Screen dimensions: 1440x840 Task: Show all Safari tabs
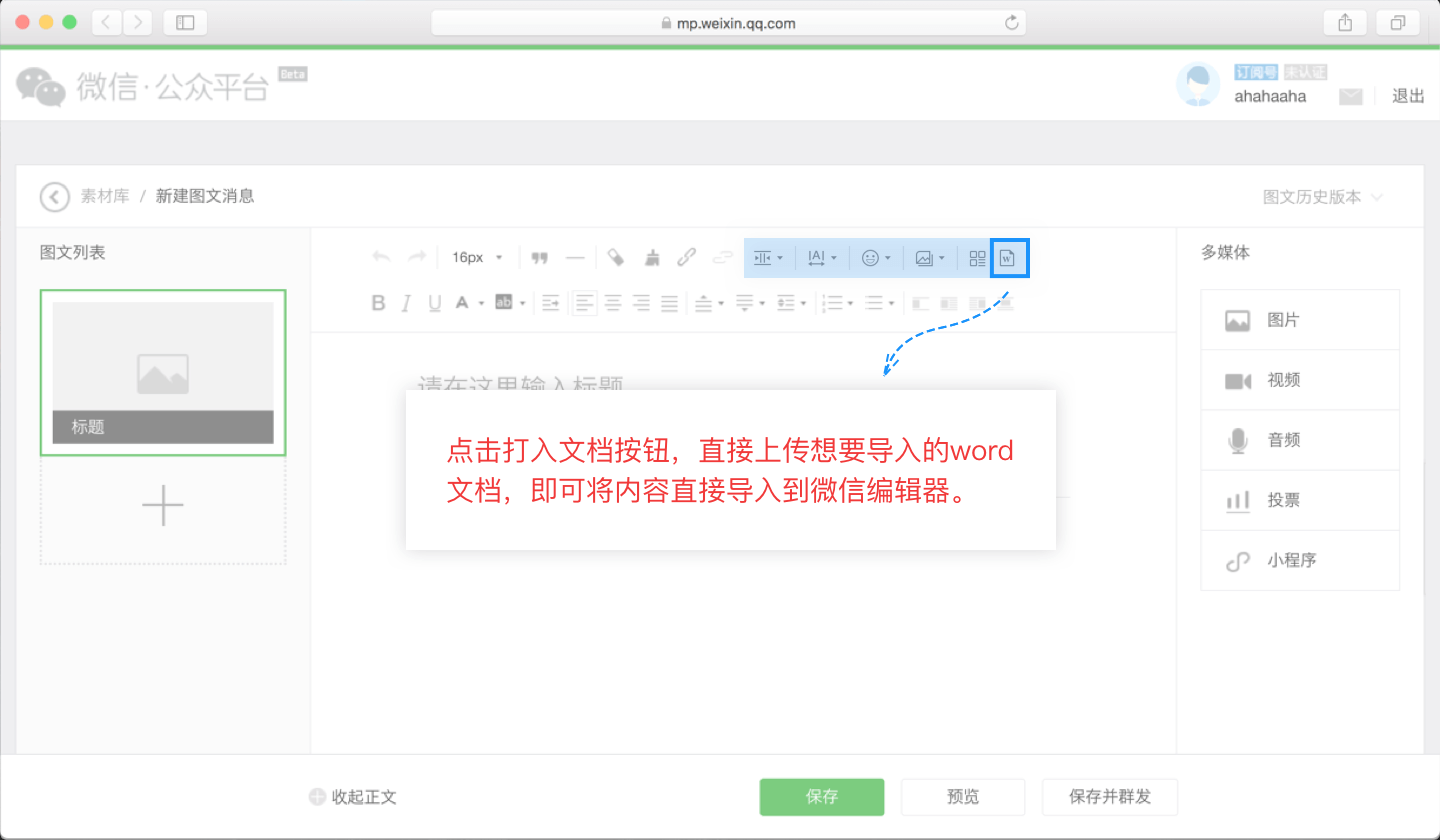[1397, 22]
